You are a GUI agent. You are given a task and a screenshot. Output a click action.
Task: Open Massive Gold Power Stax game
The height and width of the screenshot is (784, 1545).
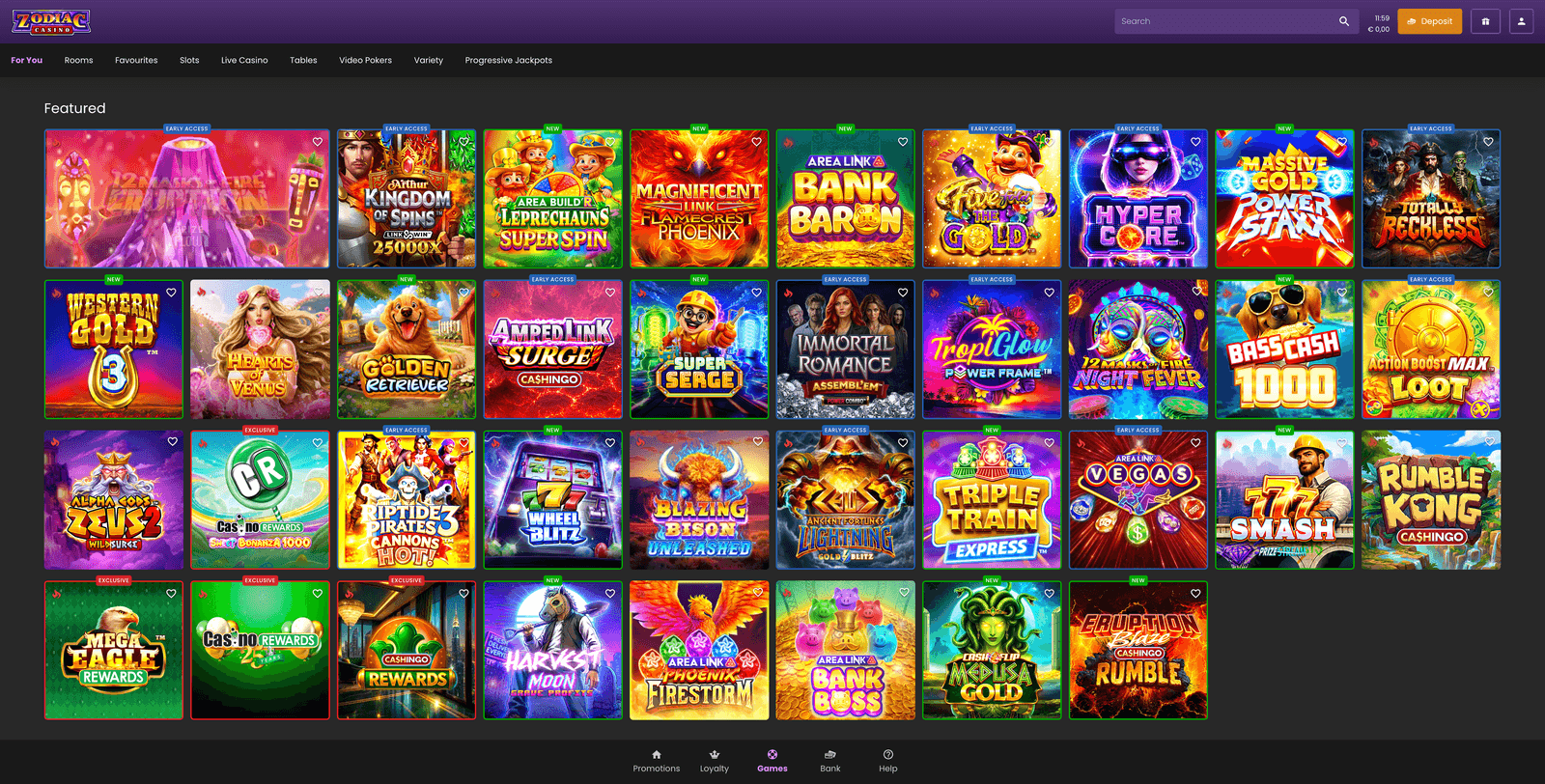pos(1284,199)
